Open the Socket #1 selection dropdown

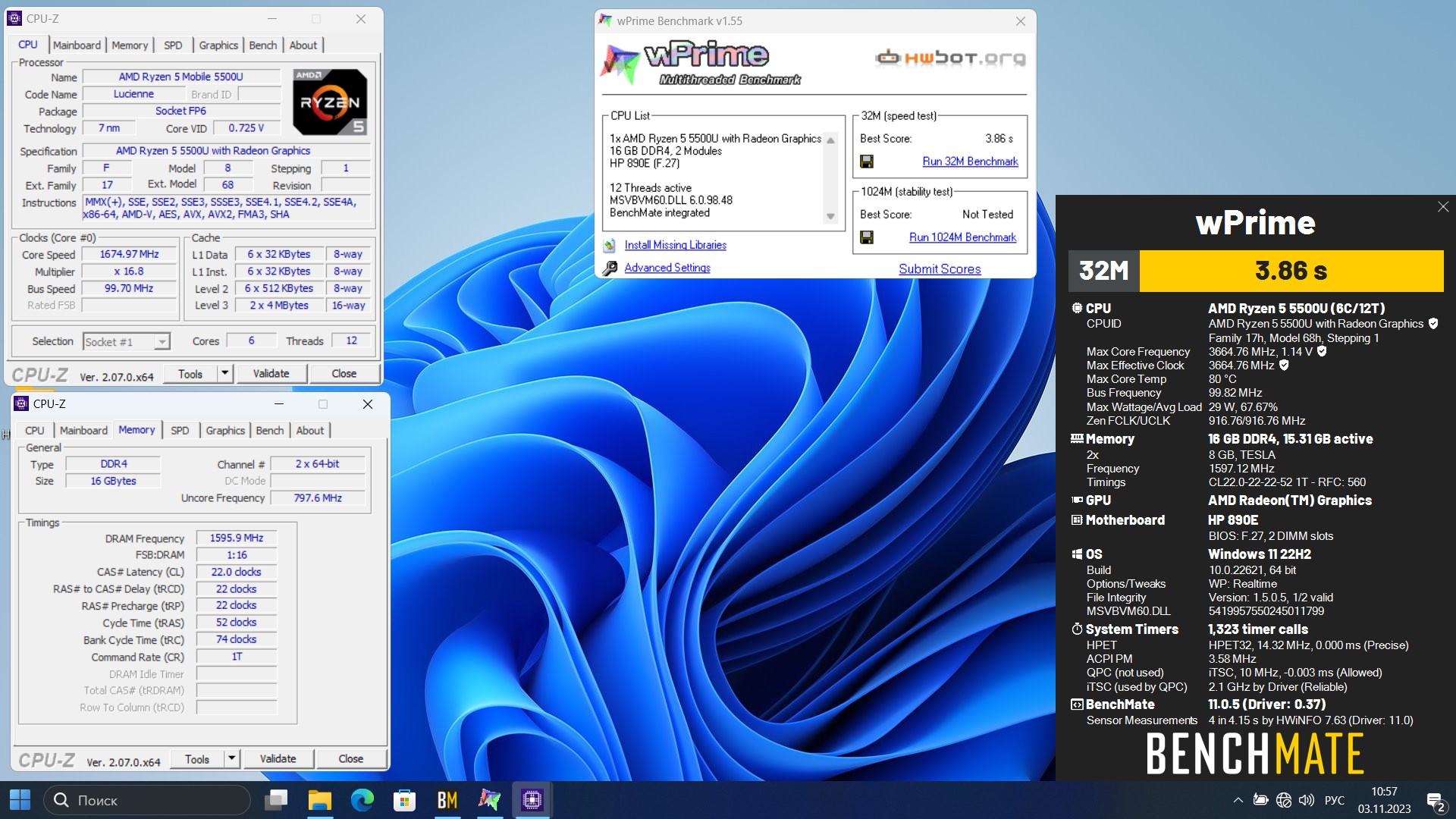point(162,342)
